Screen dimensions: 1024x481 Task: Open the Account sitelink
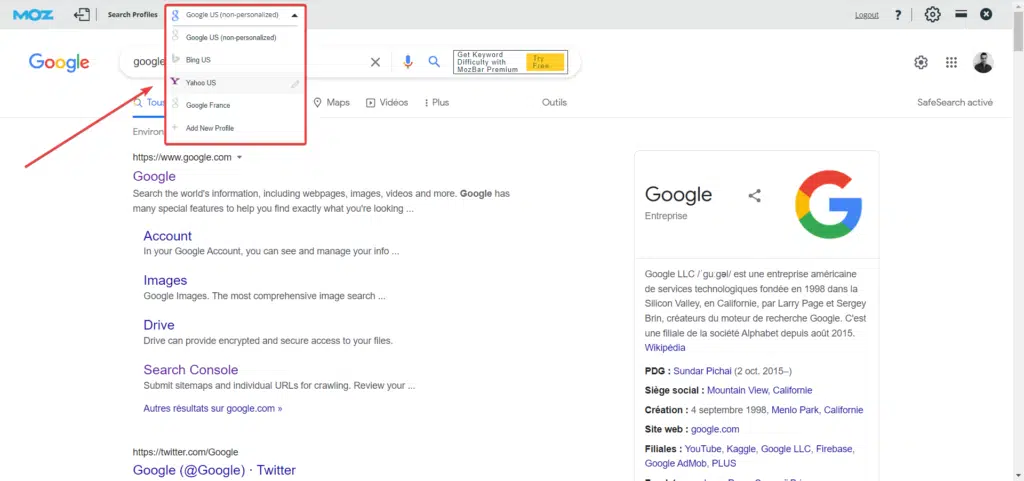pyautogui.click(x=168, y=236)
